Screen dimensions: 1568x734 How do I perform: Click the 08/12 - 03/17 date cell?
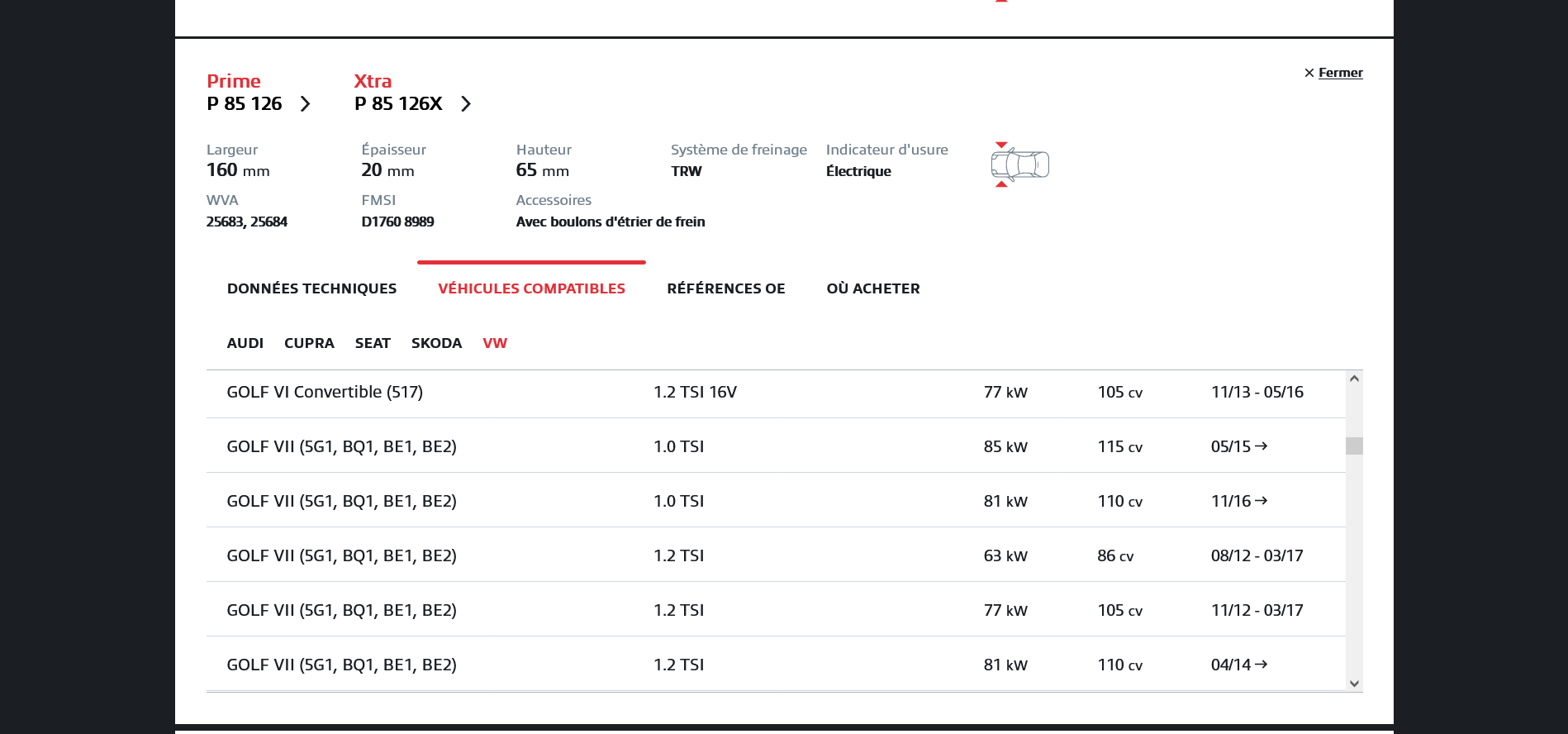(x=1257, y=555)
